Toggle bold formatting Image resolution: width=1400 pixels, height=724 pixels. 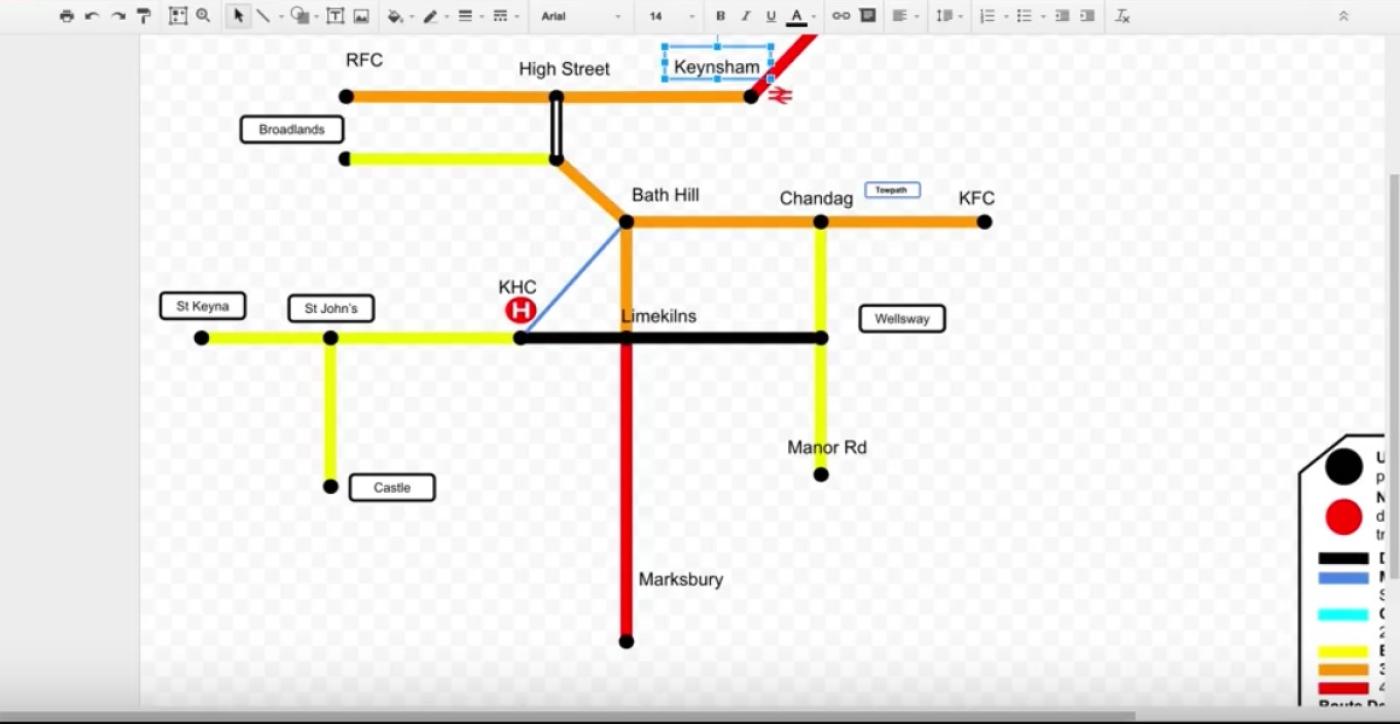coord(719,16)
